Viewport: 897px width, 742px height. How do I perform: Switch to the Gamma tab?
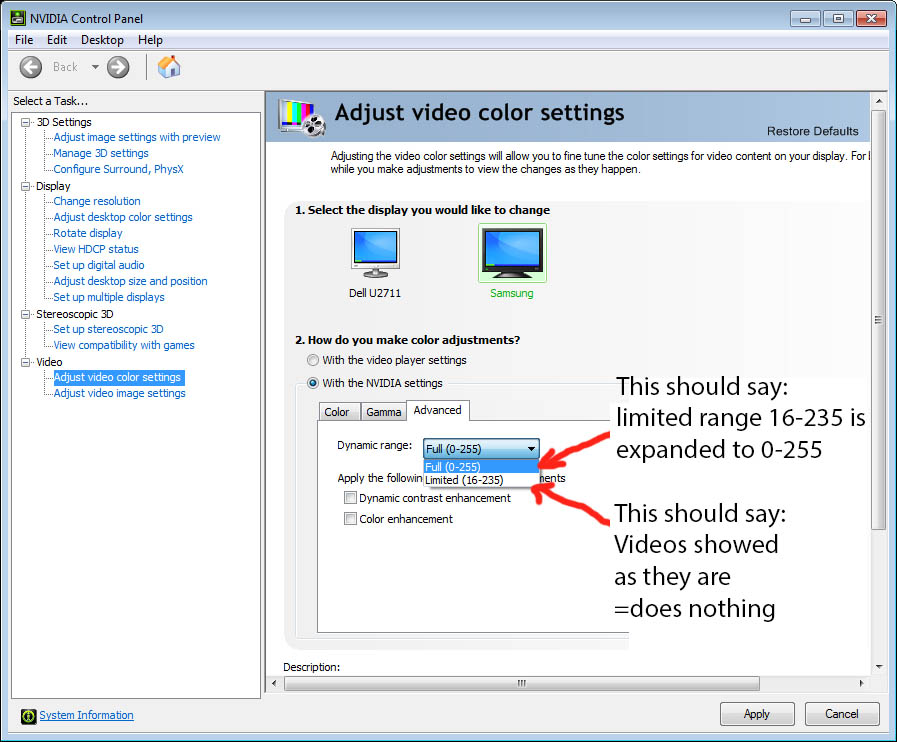point(383,412)
